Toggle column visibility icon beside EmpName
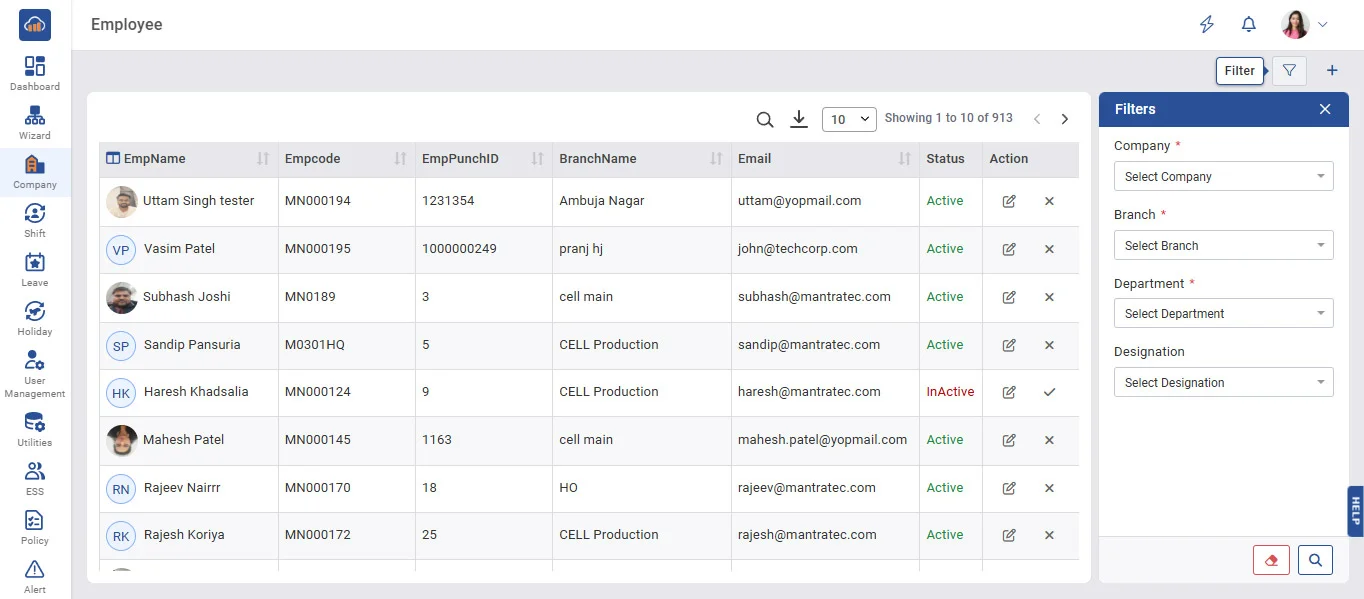Viewport: 1364px width, 599px height. coord(113,159)
